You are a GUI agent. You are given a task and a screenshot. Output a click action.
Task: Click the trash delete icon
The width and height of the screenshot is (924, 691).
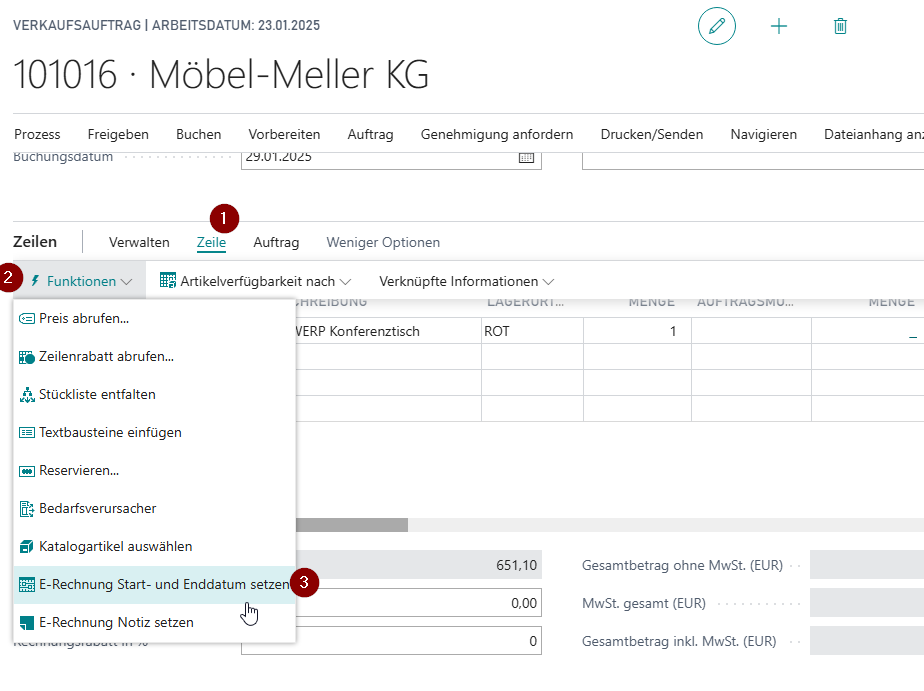(x=840, y=27)
